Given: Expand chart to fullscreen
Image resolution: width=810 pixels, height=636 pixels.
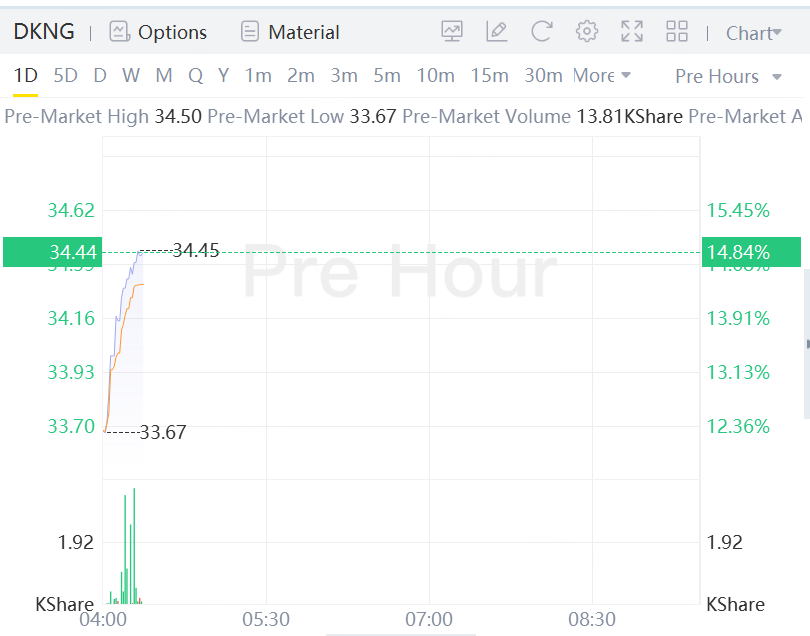Looking at the screenshot, I should 632,32.
